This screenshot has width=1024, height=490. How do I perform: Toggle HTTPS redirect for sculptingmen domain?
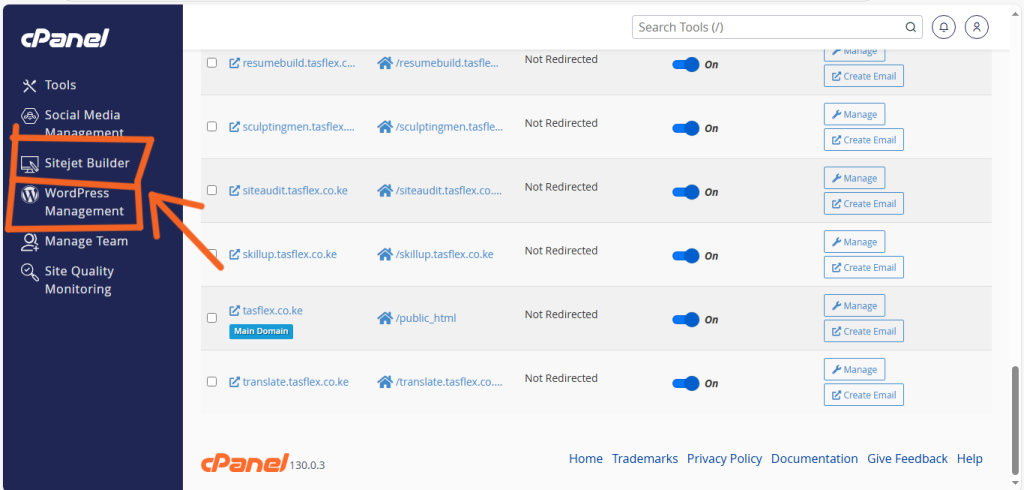tap(686, 128)
